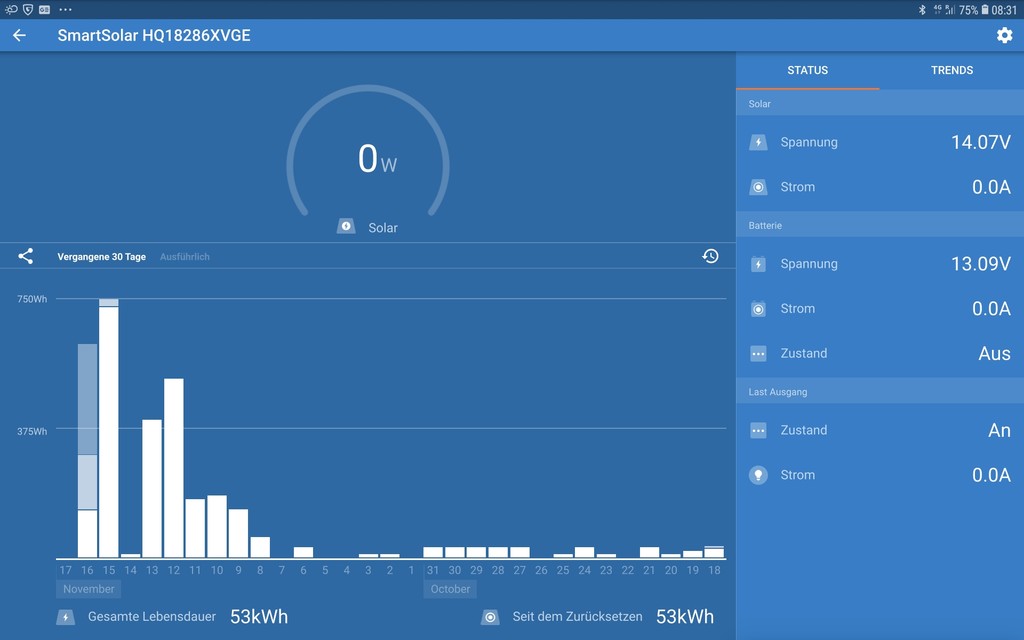Open the settings gear icon
This screenshot has height=640, width=1024.
point(1004,35)
